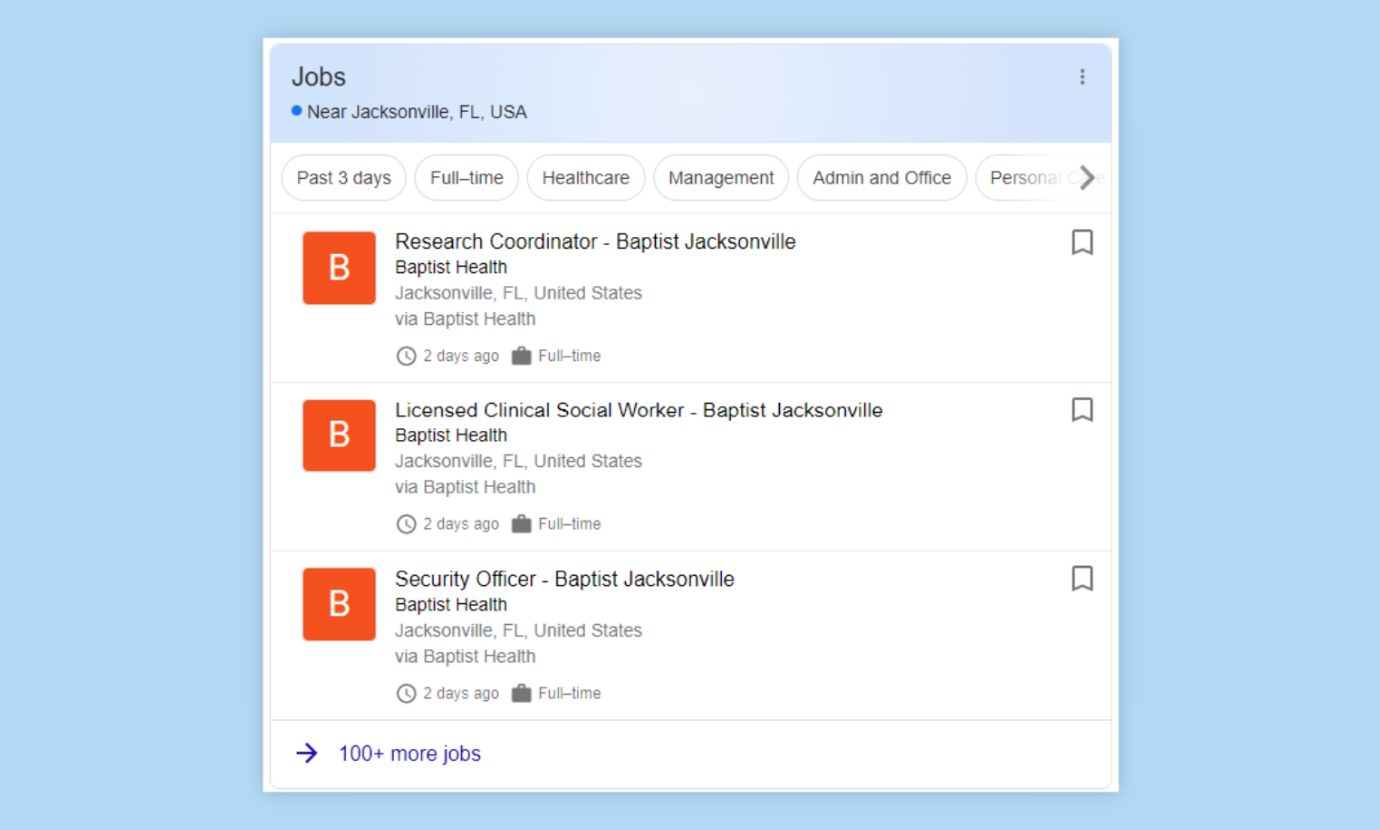Select the Healthcare filter chip
1380x830 pixels.
click(586, 178)
